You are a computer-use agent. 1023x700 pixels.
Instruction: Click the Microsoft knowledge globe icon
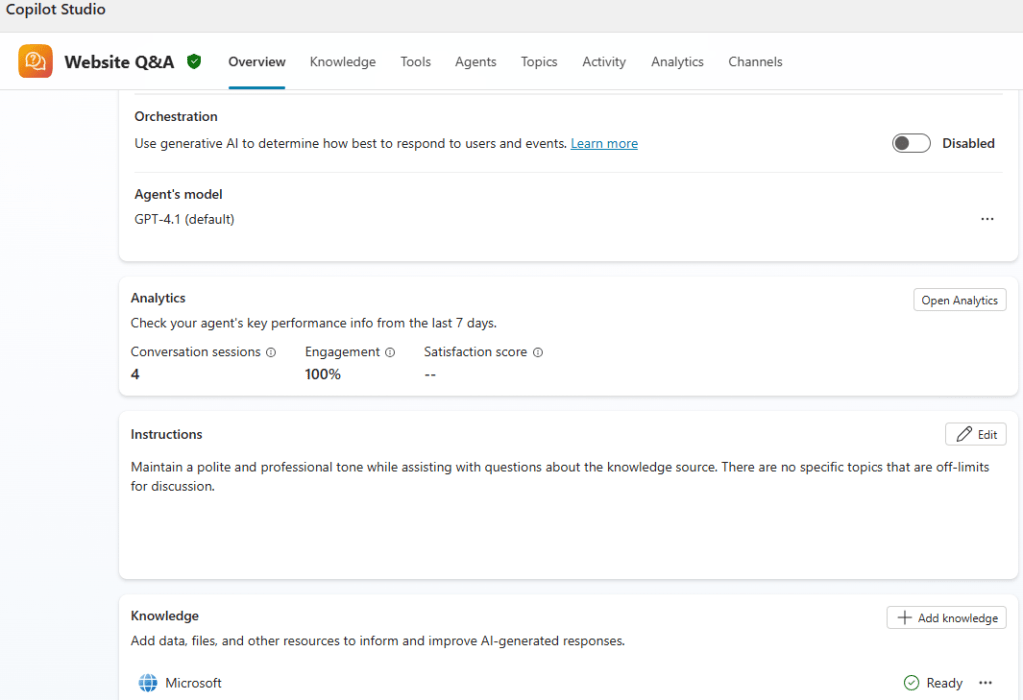(x=148, y=683)
